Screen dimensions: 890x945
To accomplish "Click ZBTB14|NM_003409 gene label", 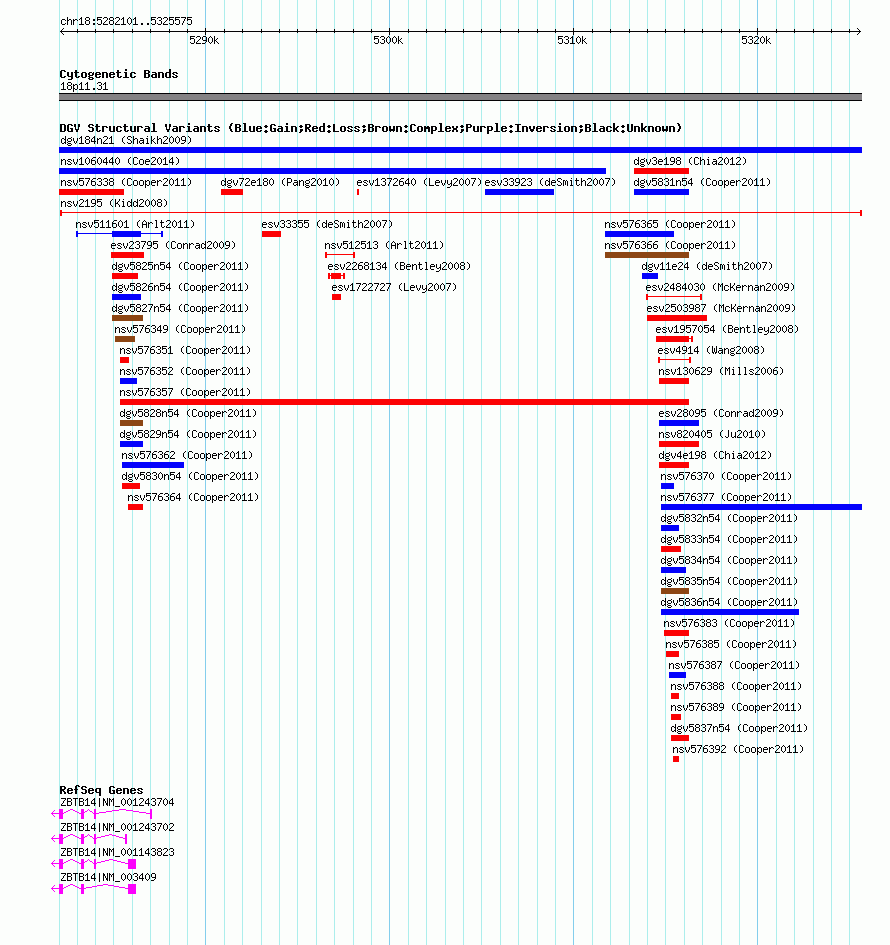I will (108, 878).
